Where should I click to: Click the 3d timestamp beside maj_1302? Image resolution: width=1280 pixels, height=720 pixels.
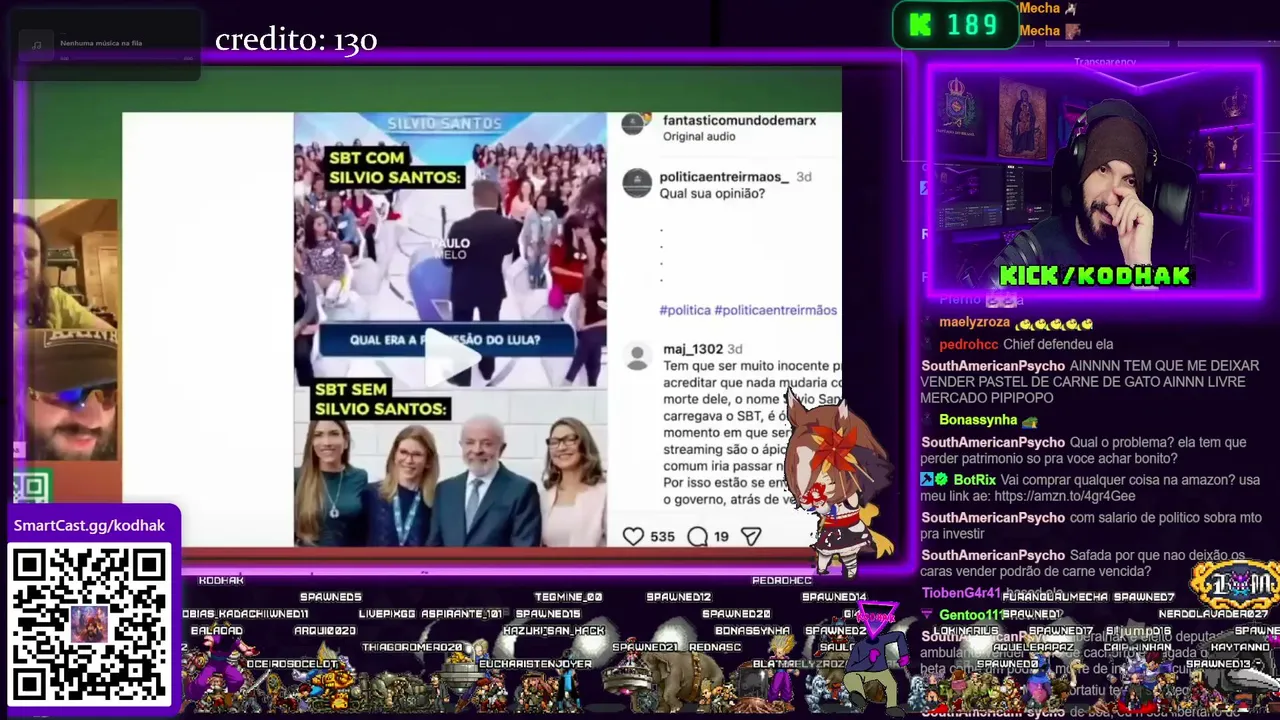pyautogui.click(x=735, y=349)
